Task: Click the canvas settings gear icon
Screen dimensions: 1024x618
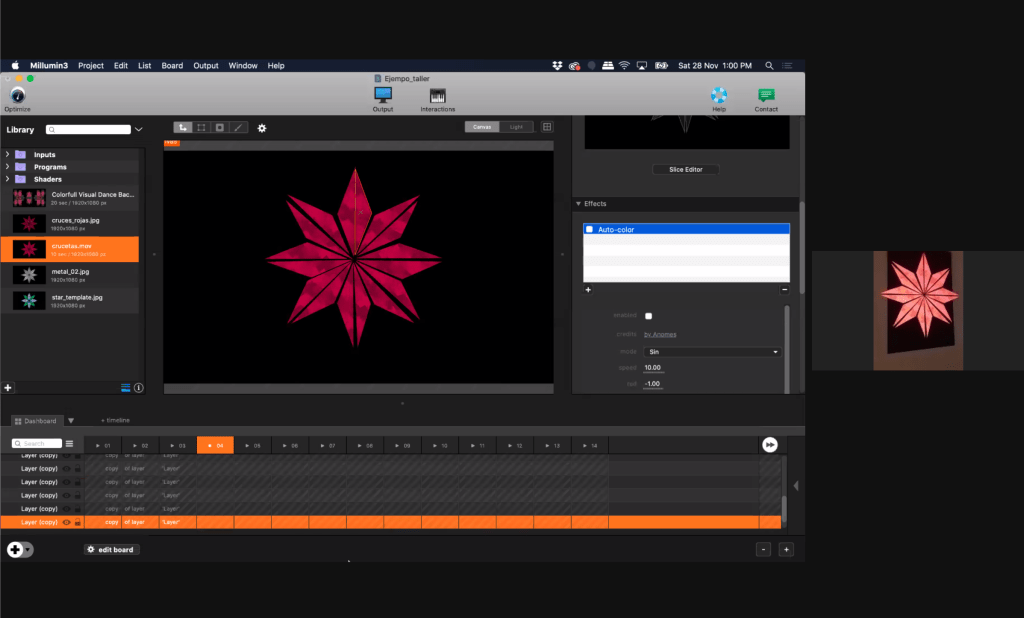Action: click(262, 128)
